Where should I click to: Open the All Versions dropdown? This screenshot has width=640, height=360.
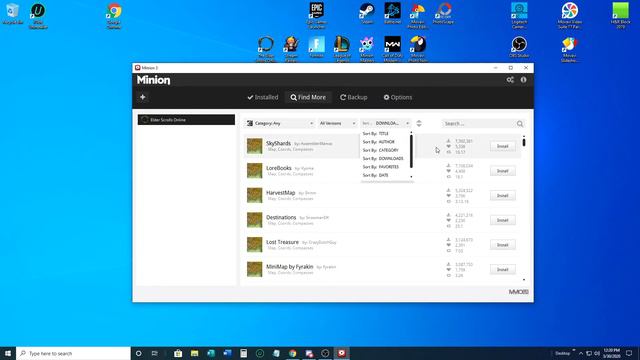(337, 123)
